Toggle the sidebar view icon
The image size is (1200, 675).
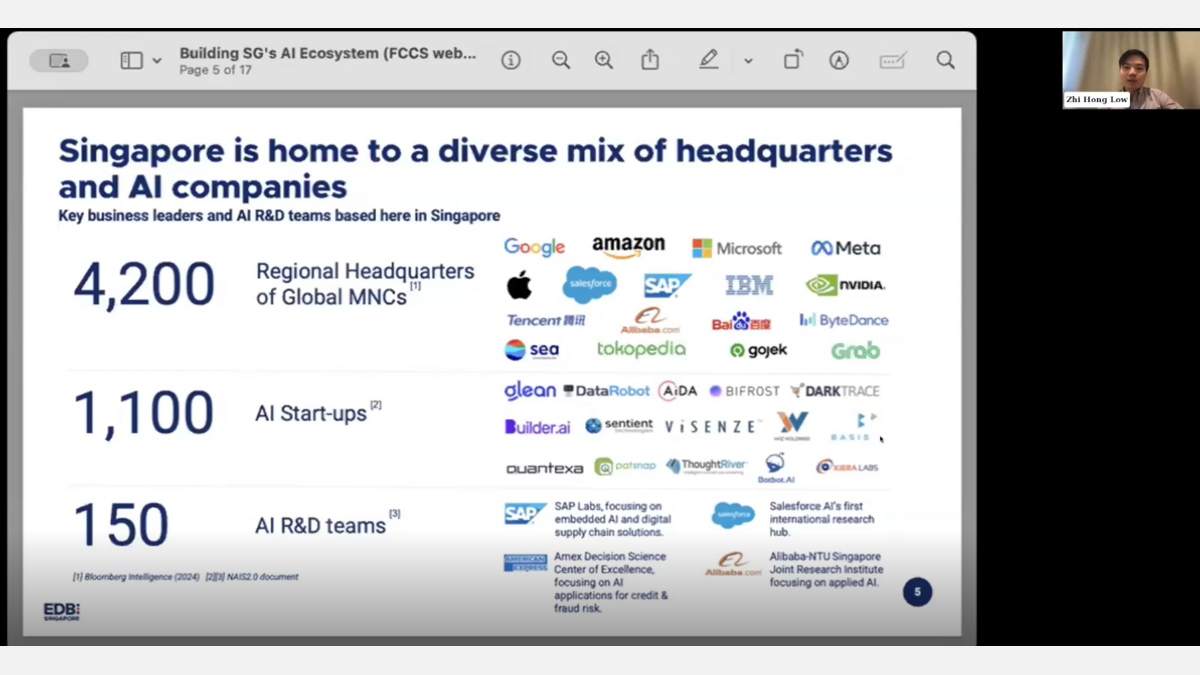131,61
